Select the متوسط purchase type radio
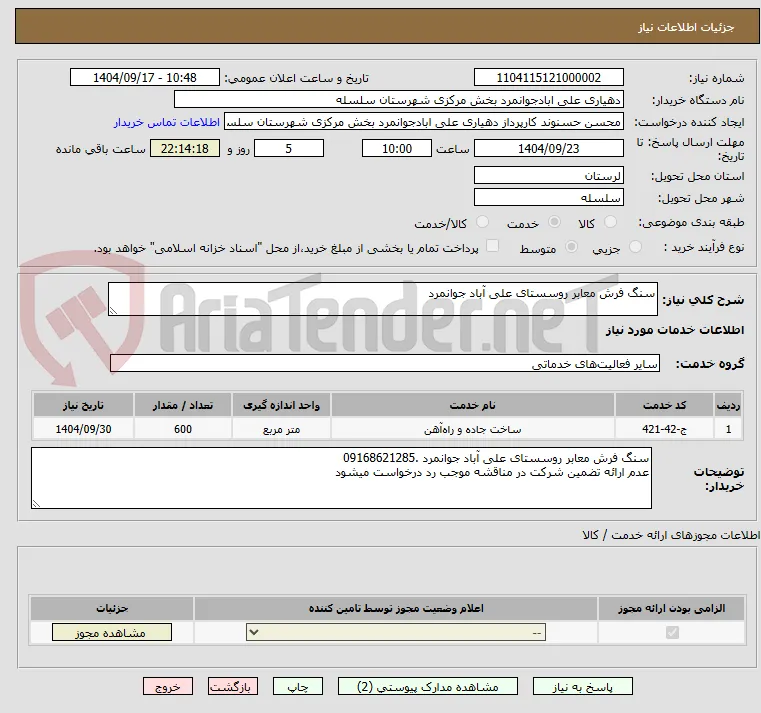The image size is (761, 713). tap(572, 247)
